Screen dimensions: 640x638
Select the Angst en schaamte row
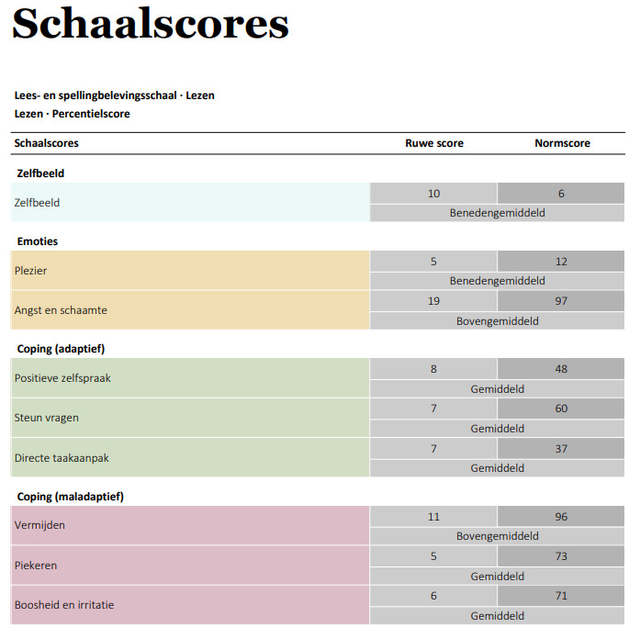click(317, 310)
